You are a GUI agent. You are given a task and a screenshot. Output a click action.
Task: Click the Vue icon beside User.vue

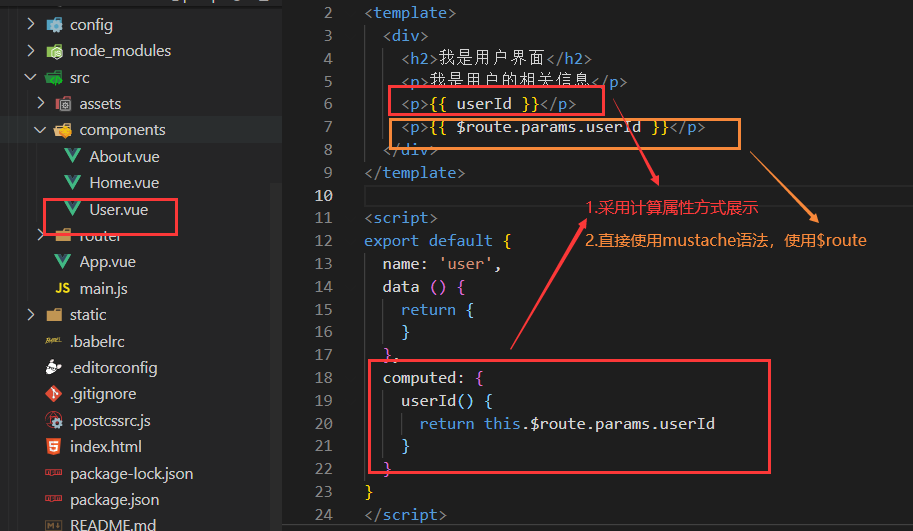pyautogui.click(x=73, y=208)
